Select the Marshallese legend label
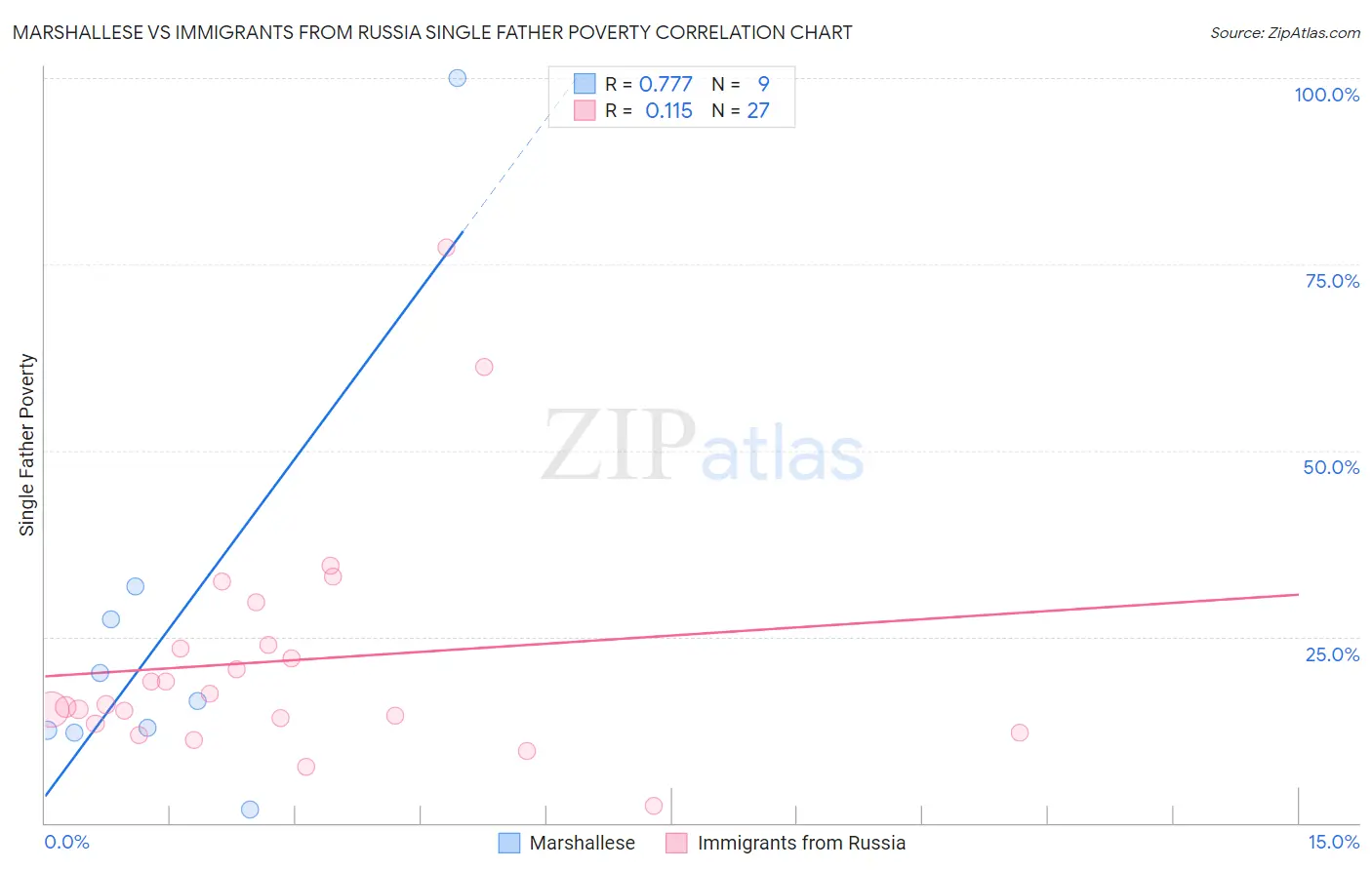This screenshot has width=1372, height=870. pos(582,843)
